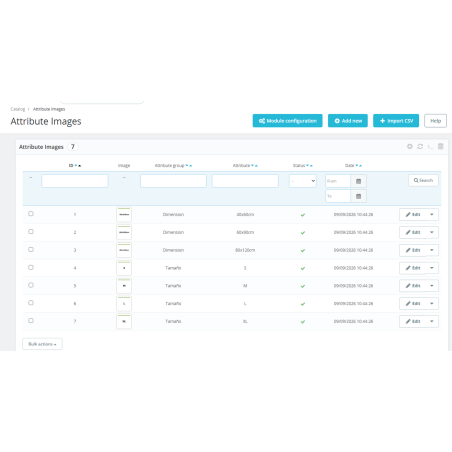This screenshot has width=452, height=452.
Task: Go to the Catalog breadcrumb
Action: (x=18, y=109)
